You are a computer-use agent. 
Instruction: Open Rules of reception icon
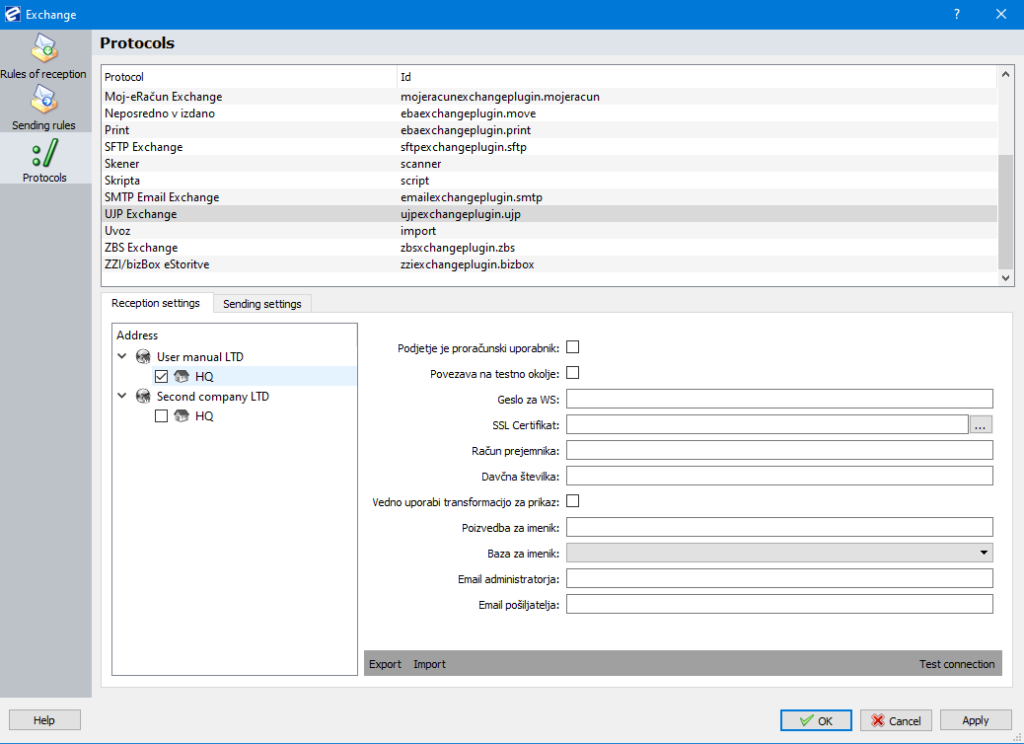44,48
